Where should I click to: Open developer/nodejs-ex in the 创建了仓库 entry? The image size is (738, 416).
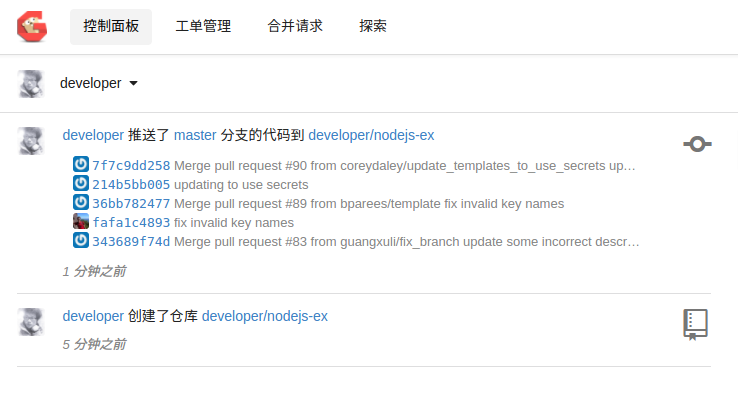click(x=265, y=316)
